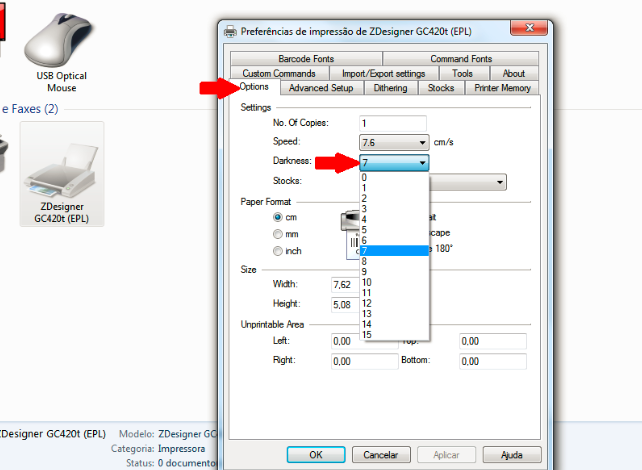
Task: Open the Custom Commands tab
Action: pos(279,73)
